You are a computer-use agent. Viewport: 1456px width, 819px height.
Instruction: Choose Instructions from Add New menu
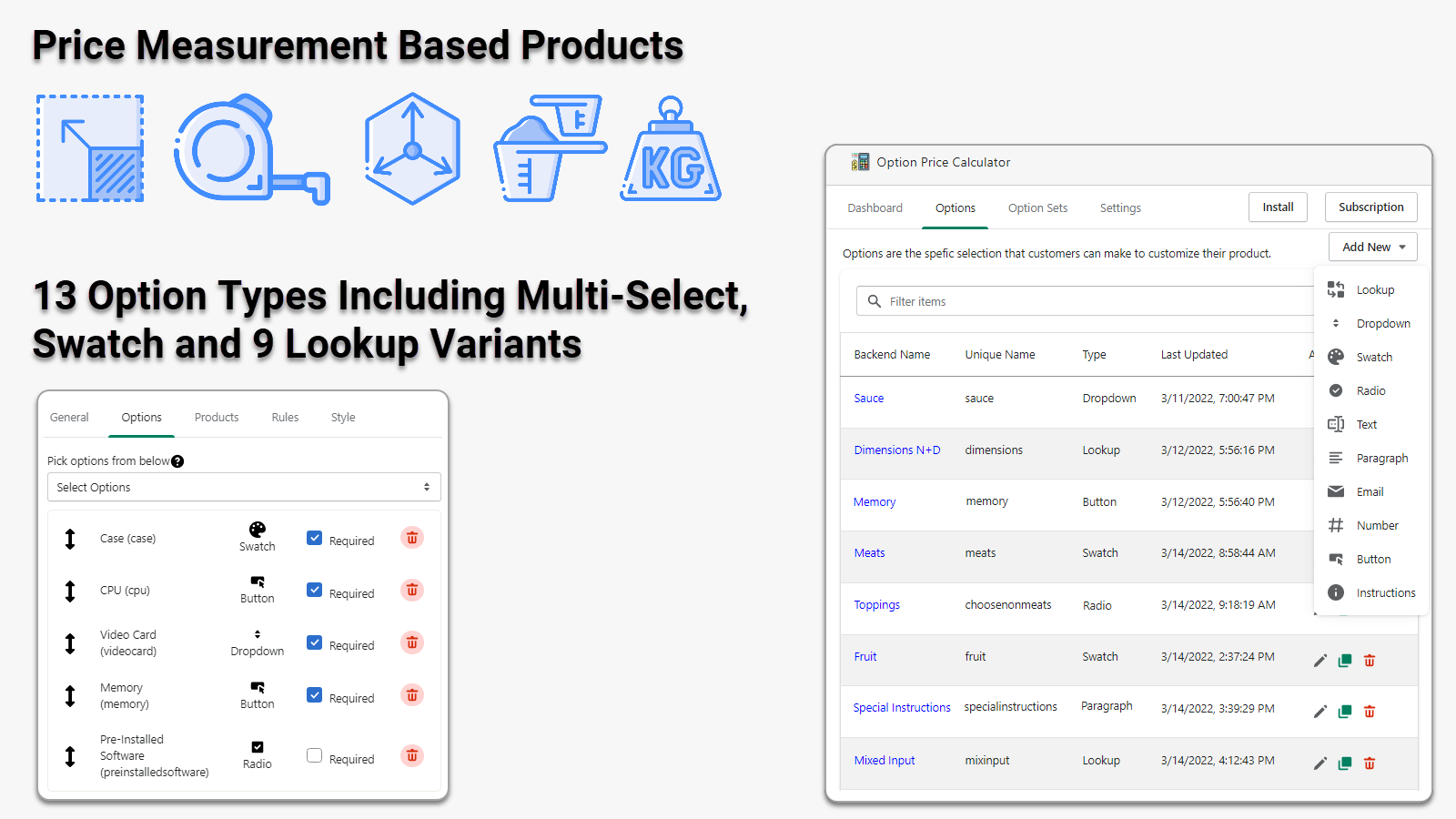[x=1370, y=593]
